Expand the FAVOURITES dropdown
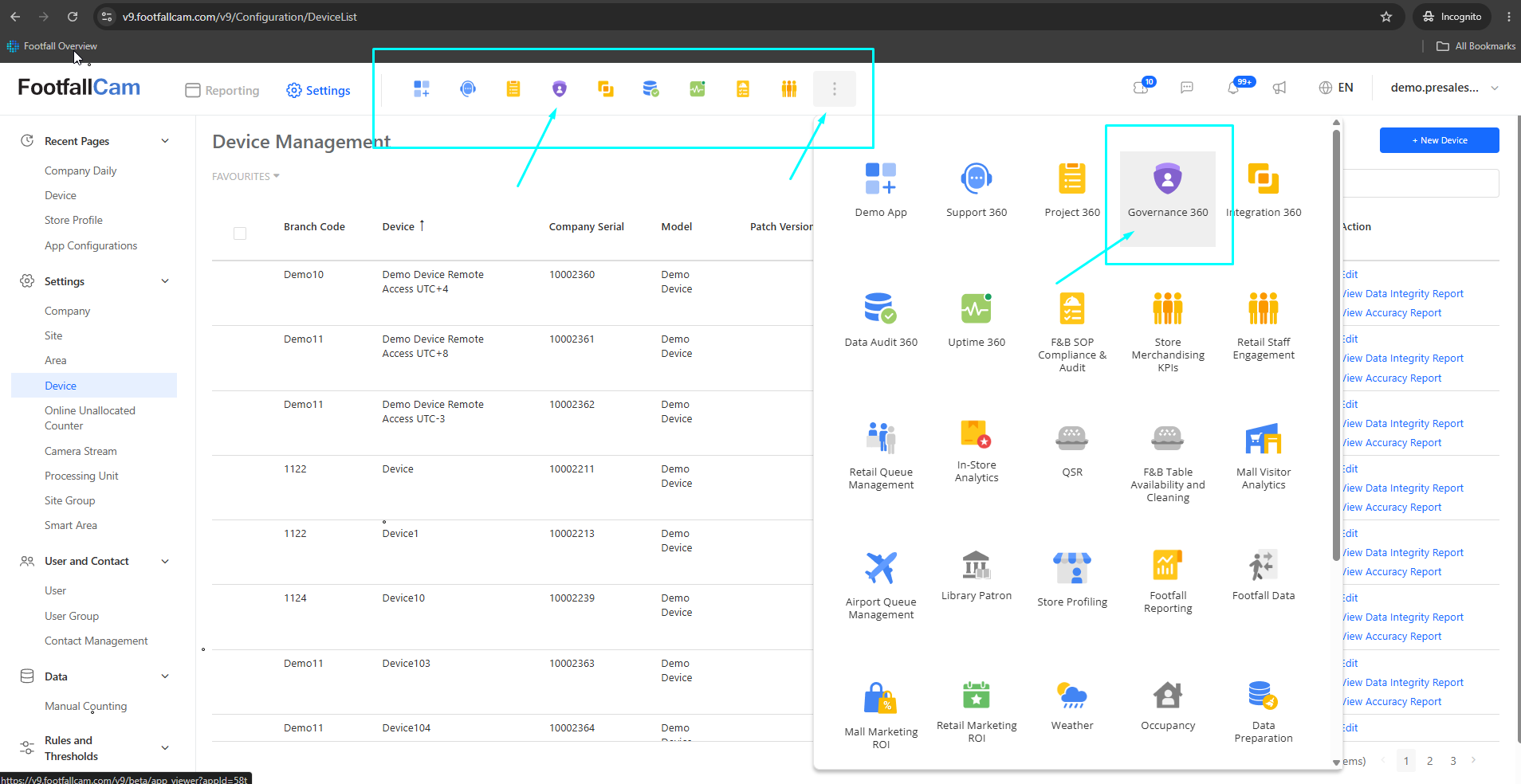This screenshot has width=1521, height=784. [246, 176]
